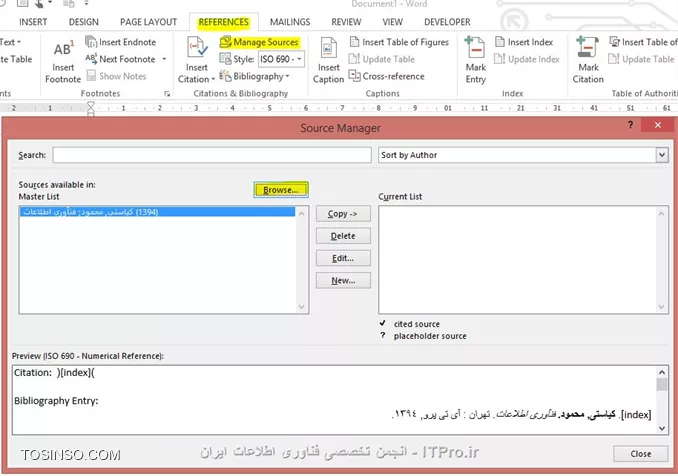Click the Search input field

point(212,155)
